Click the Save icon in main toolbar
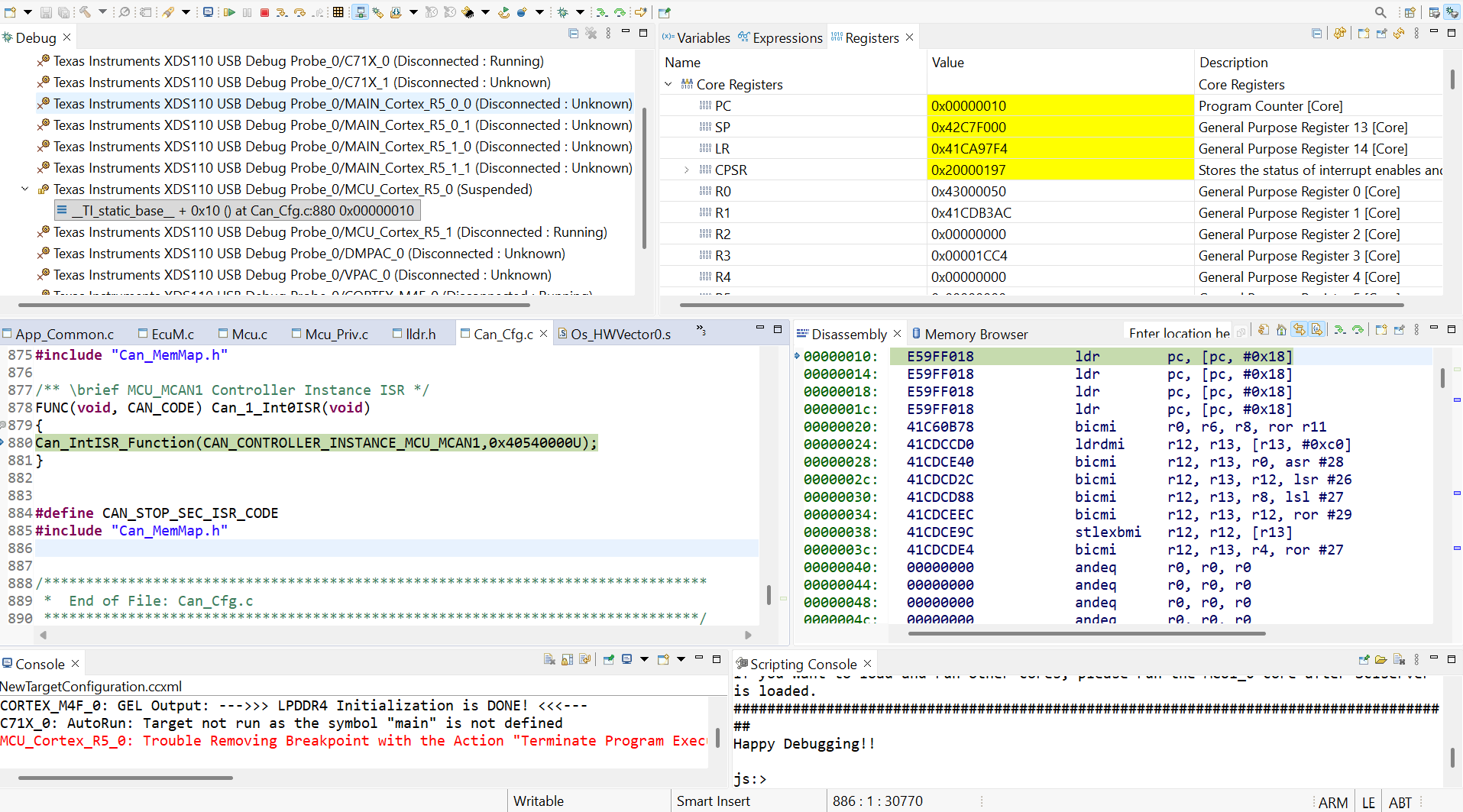 click(x=46, y=12)
